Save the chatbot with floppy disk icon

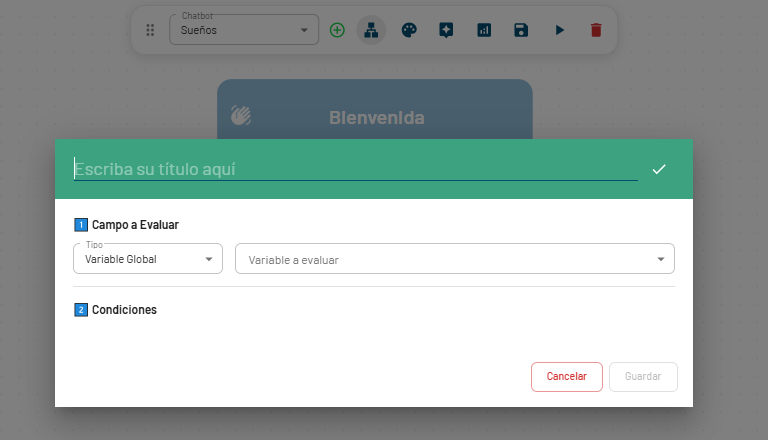tap(521, 30)
